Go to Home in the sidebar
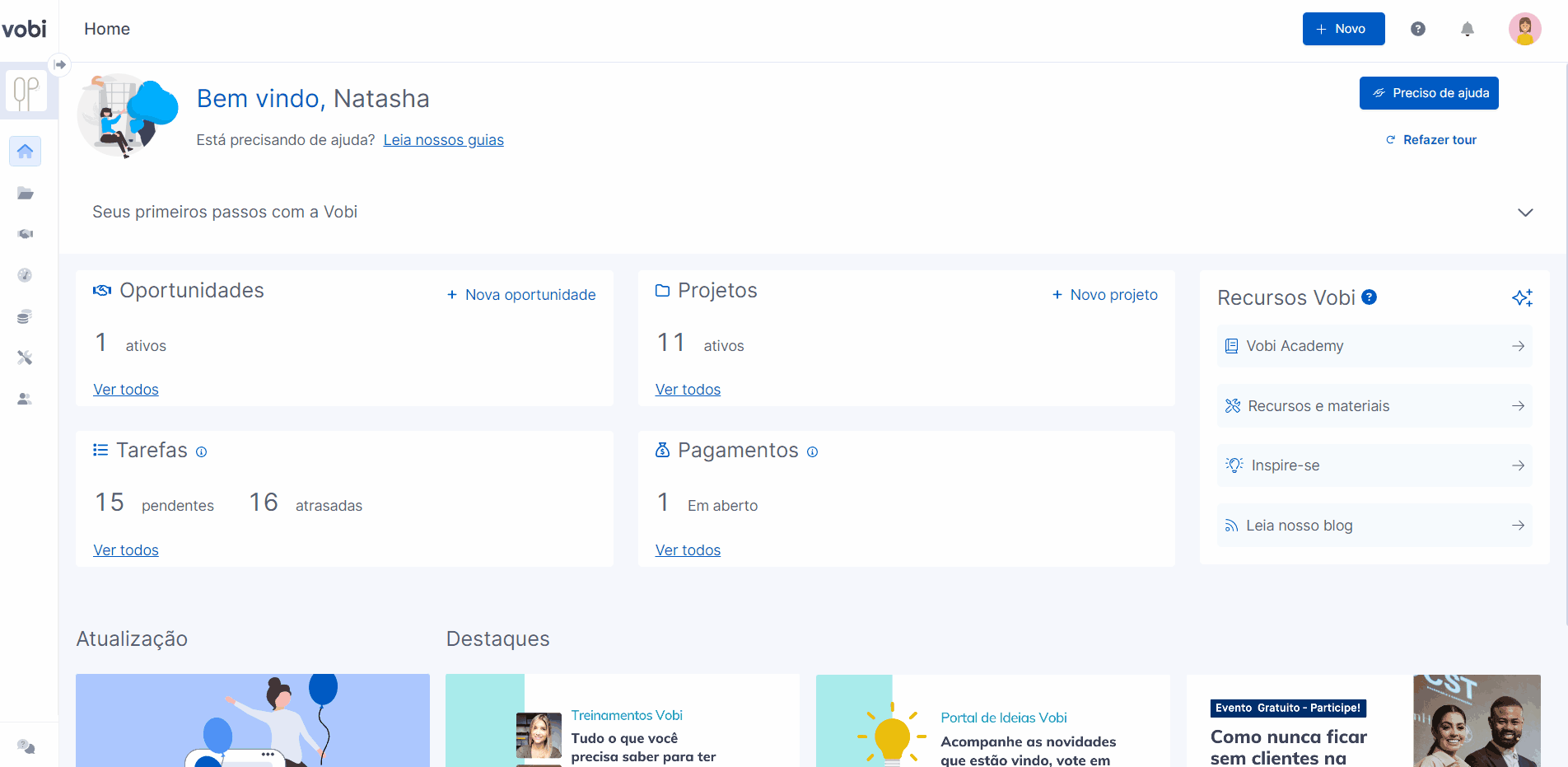Viewport: 1568px width, 767px height. [25, 152]
